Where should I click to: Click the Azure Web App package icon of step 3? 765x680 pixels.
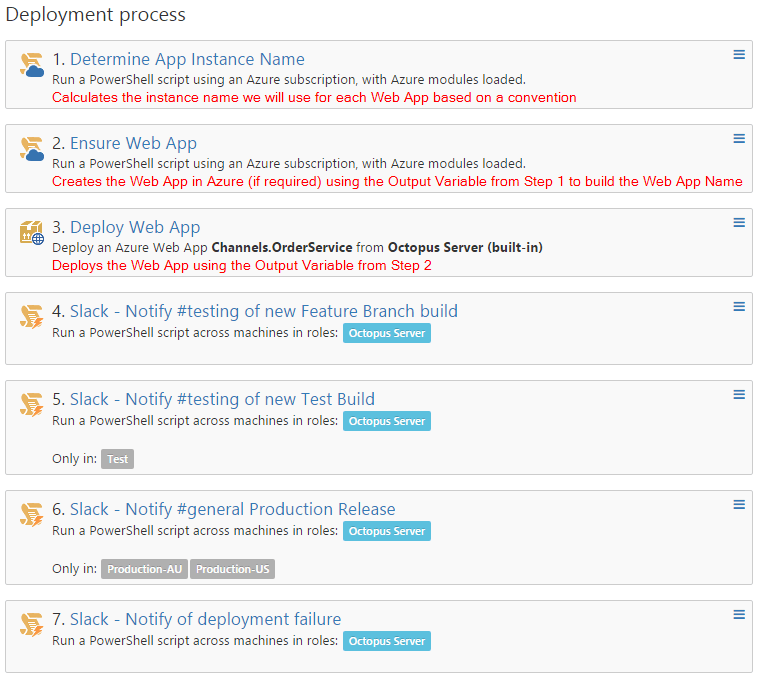pos(32,233)
